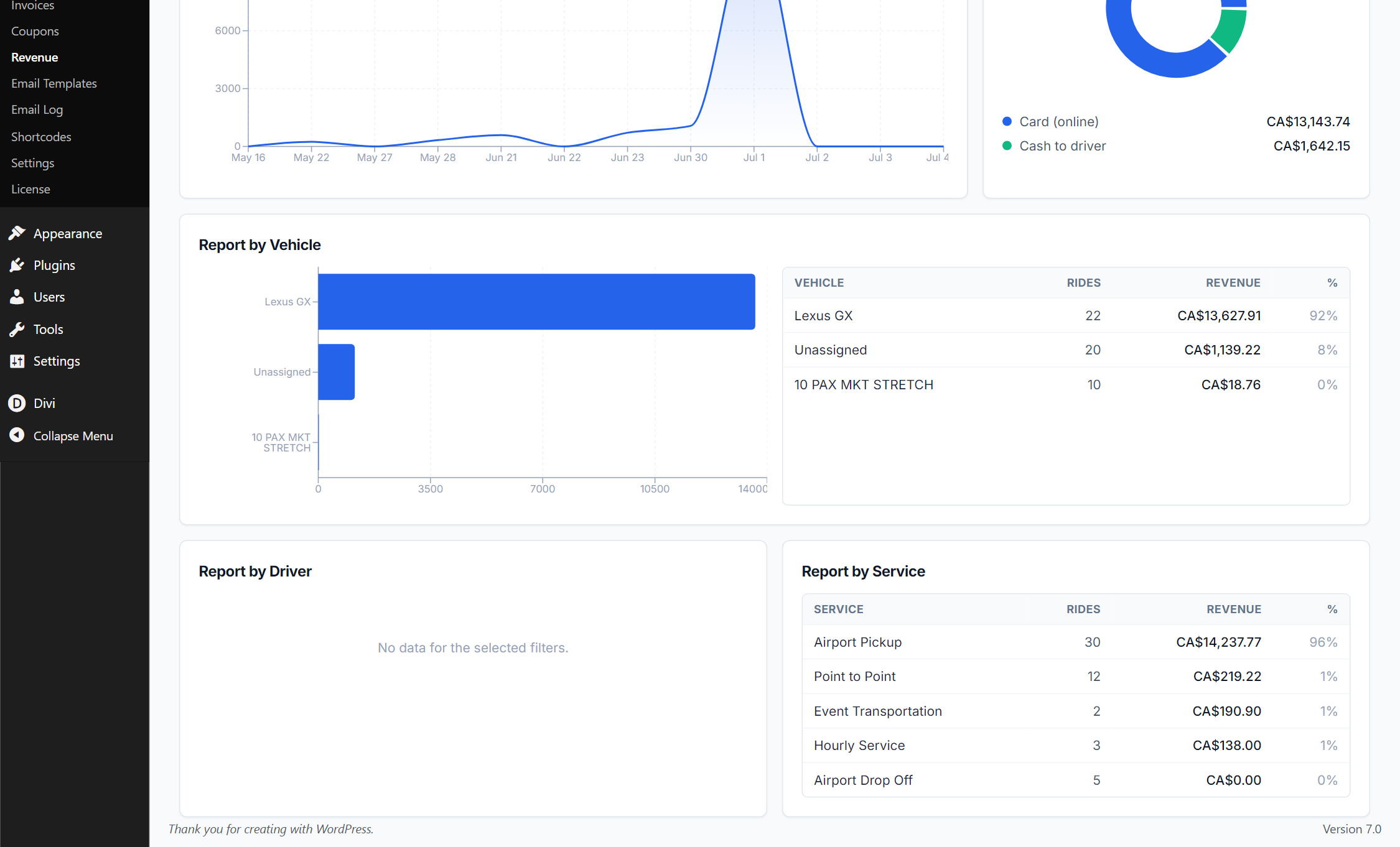Click the Hourly Service row
The width and height of the screenshot is (1400, 847).
1076,746
